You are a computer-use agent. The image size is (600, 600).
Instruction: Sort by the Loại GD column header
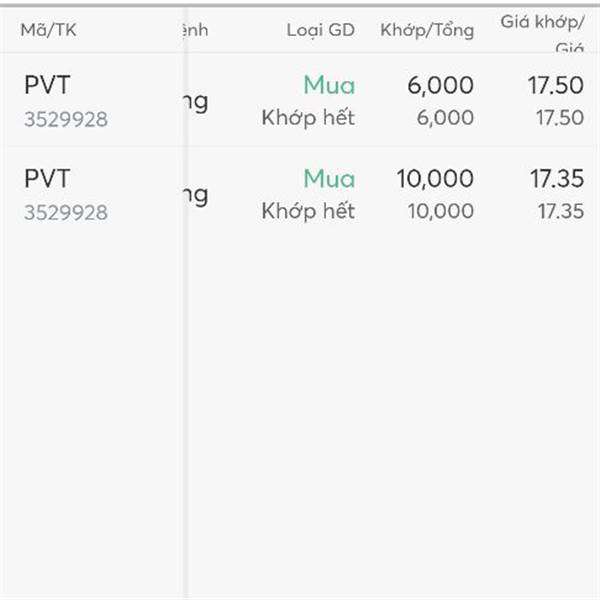(320, 30)
